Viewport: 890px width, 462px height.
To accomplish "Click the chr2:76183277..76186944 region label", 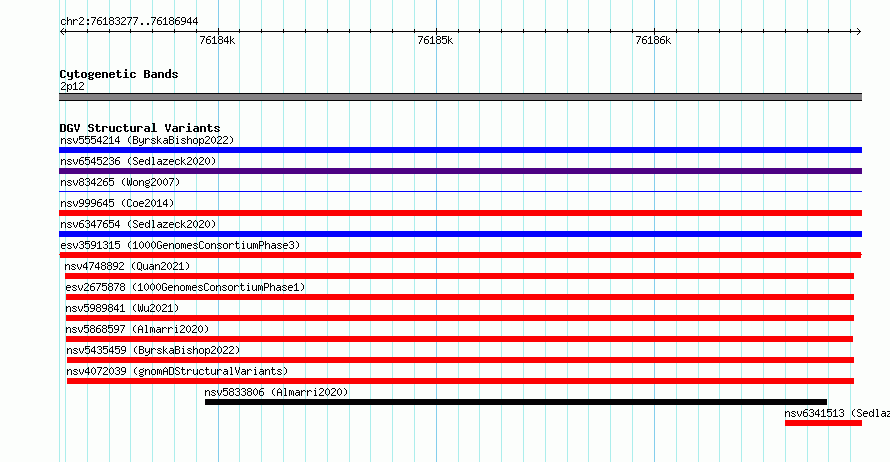I will (129, 22).
